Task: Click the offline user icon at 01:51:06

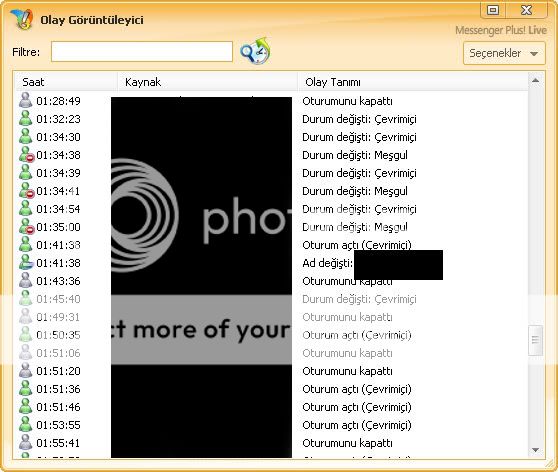Action: point(25,352)
